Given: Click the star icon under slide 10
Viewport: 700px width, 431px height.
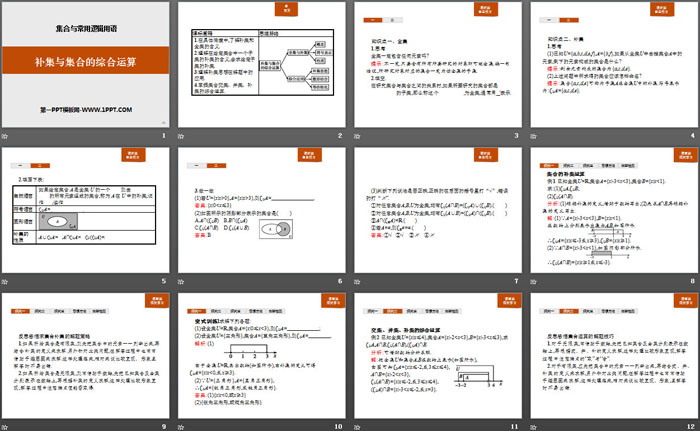Looking at the screenshot, I should [181, 427].
